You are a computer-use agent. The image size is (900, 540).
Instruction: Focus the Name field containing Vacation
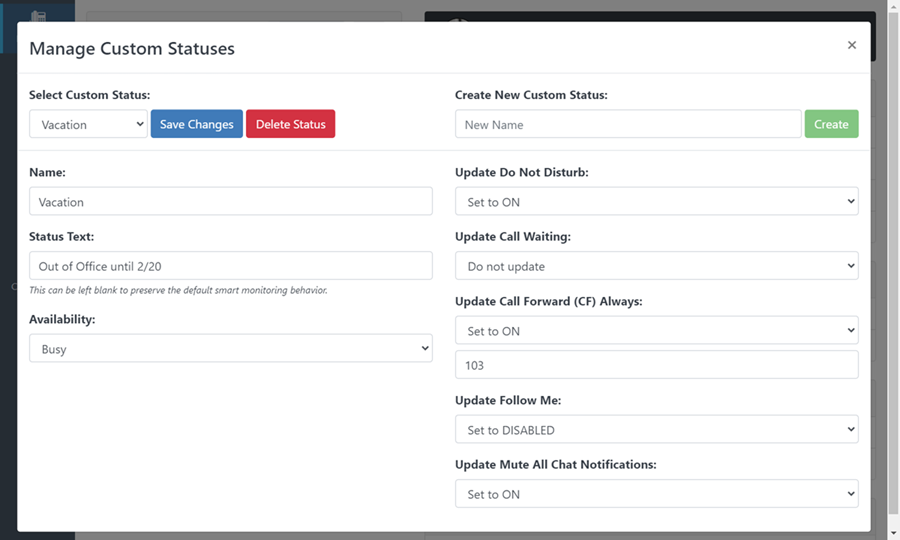tap(230, 201)
